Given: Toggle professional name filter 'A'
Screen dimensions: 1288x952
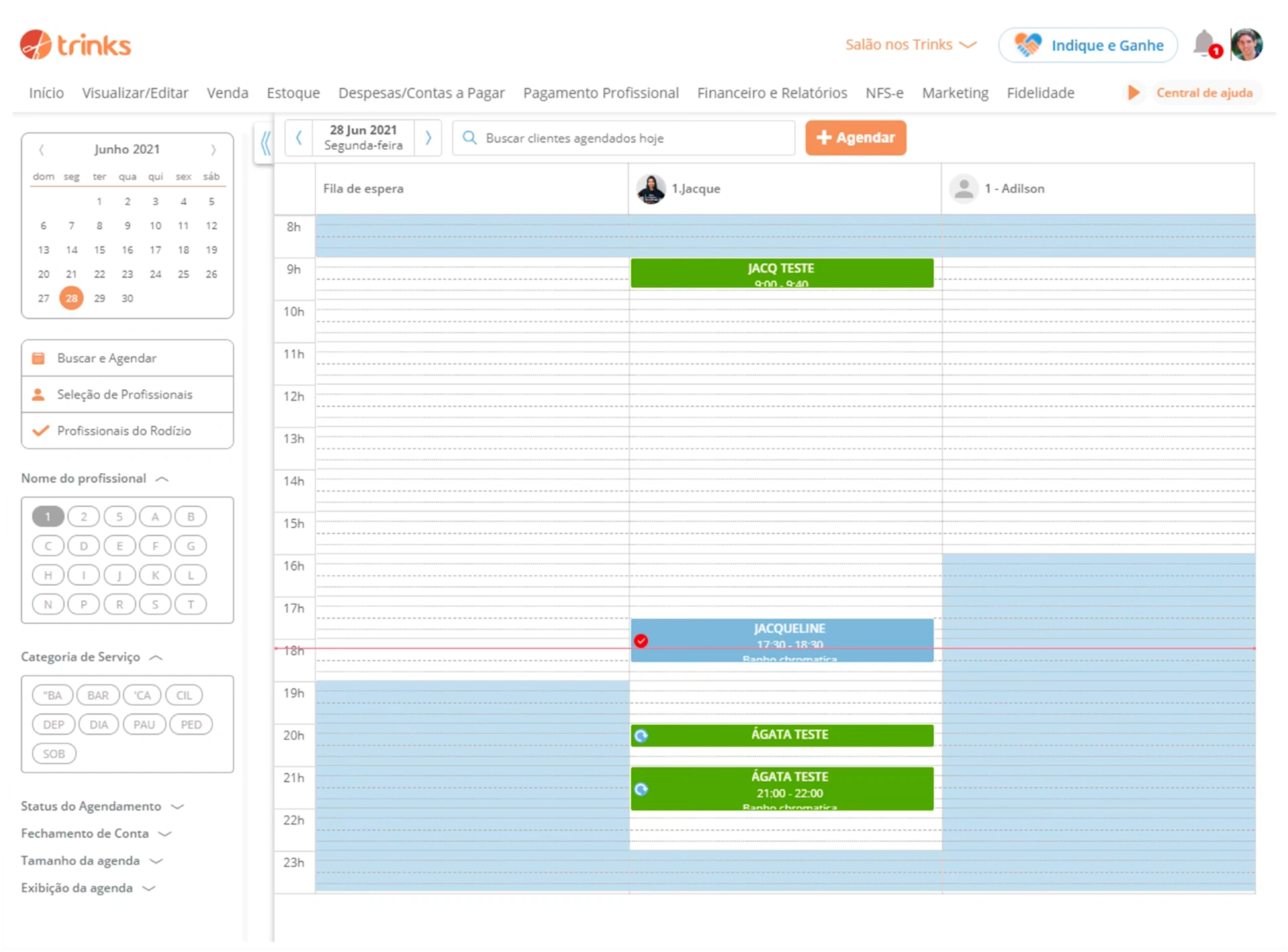Looking at the screenshot, I should point(155,517).
